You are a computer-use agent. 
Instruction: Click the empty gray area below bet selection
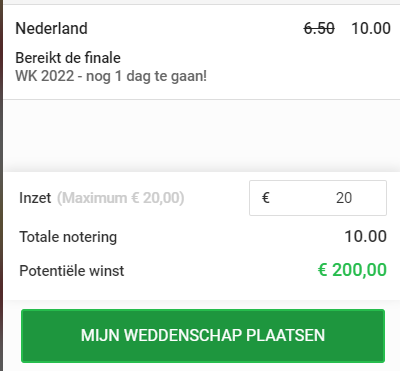click(201, 135)
